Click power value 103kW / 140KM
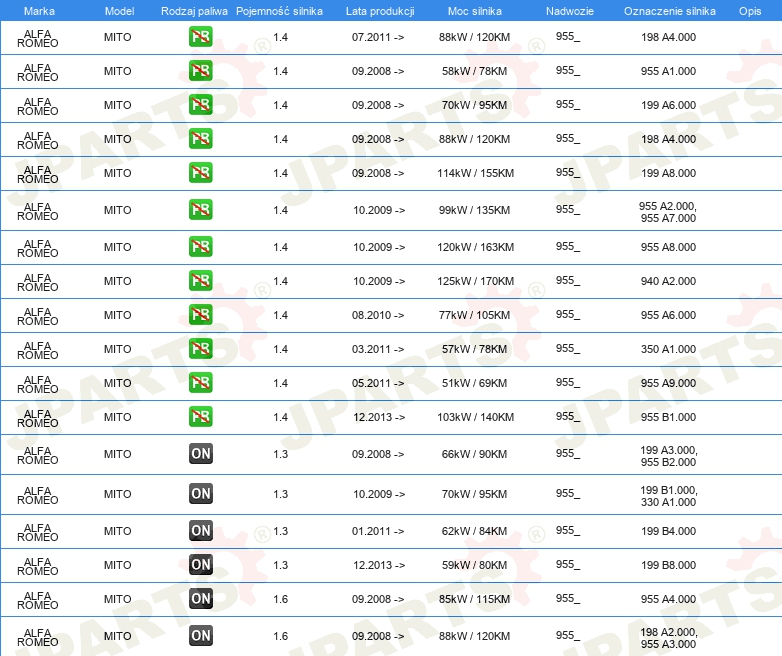782x656 pixels. 475,417
